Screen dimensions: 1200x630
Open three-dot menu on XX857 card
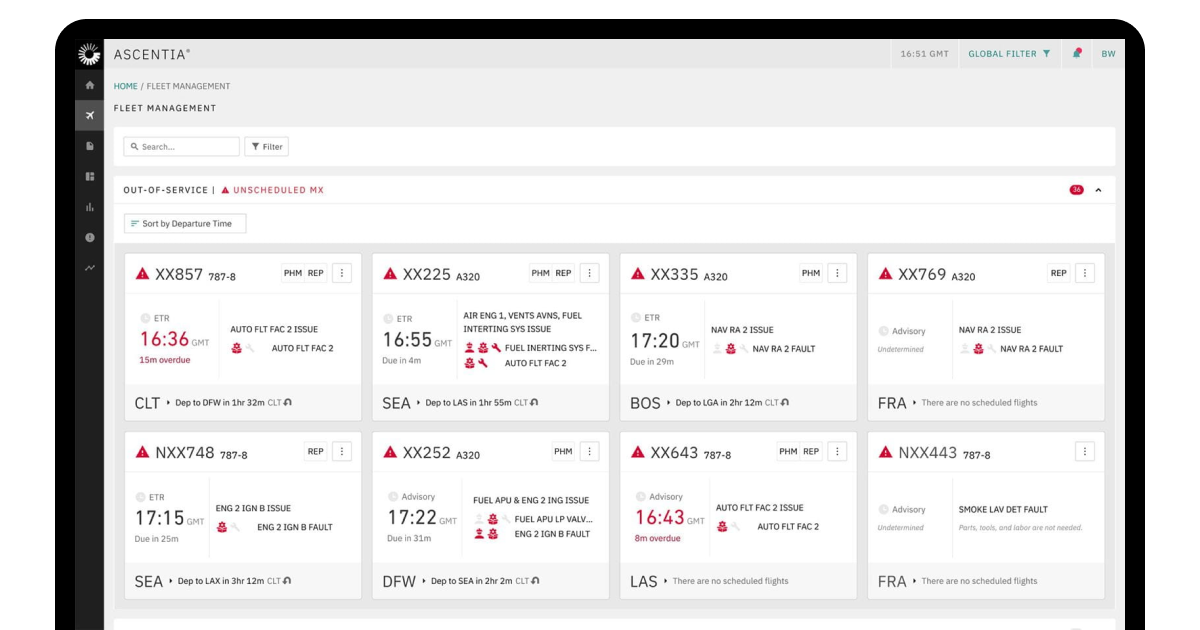pyautogui.click(x=342, y=273)
